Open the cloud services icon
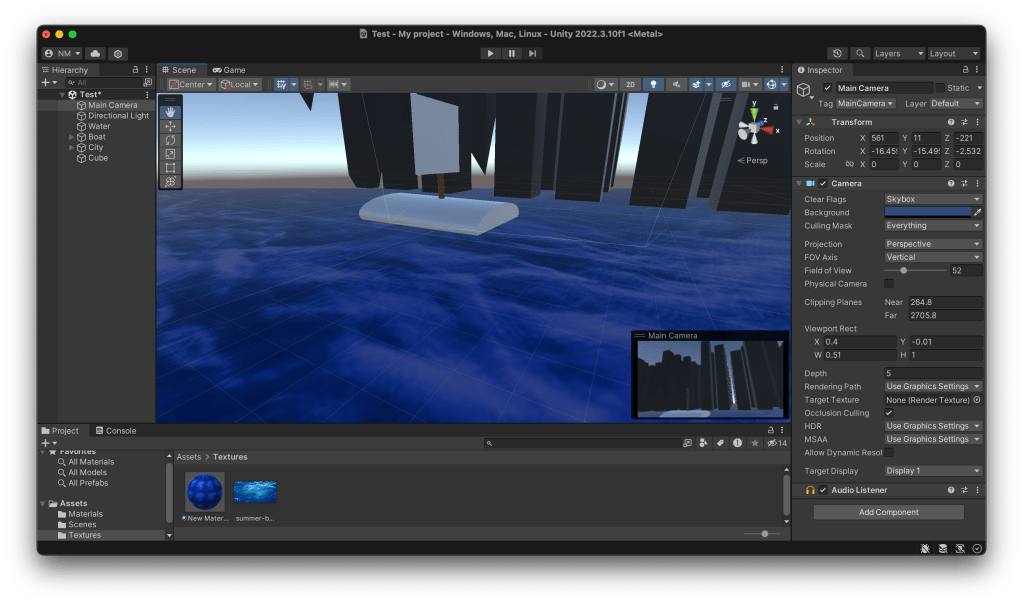The width and height of the screenshot is (1023, 604). coord(95,53)
